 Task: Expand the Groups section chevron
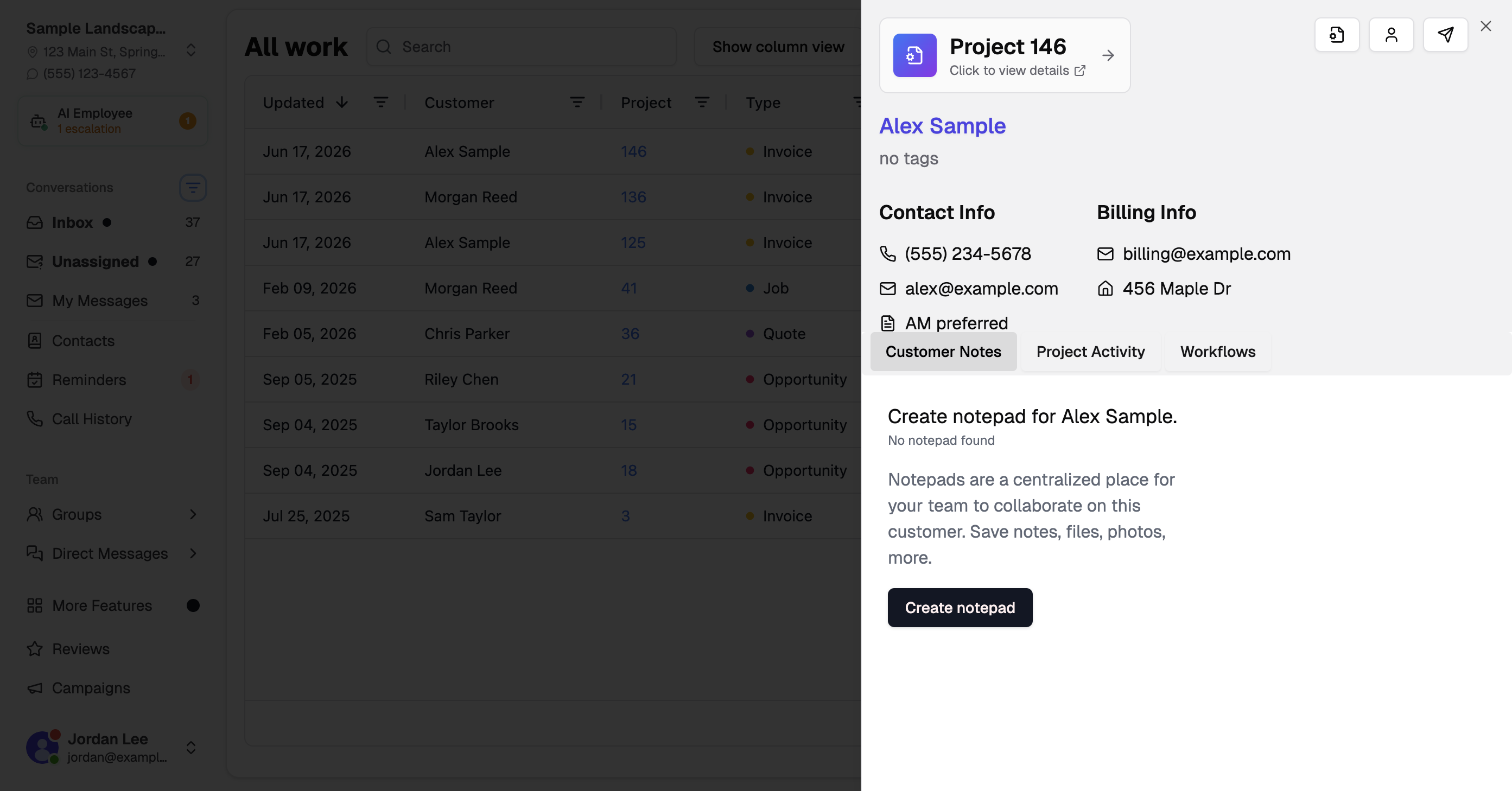(x=193, y=515)
